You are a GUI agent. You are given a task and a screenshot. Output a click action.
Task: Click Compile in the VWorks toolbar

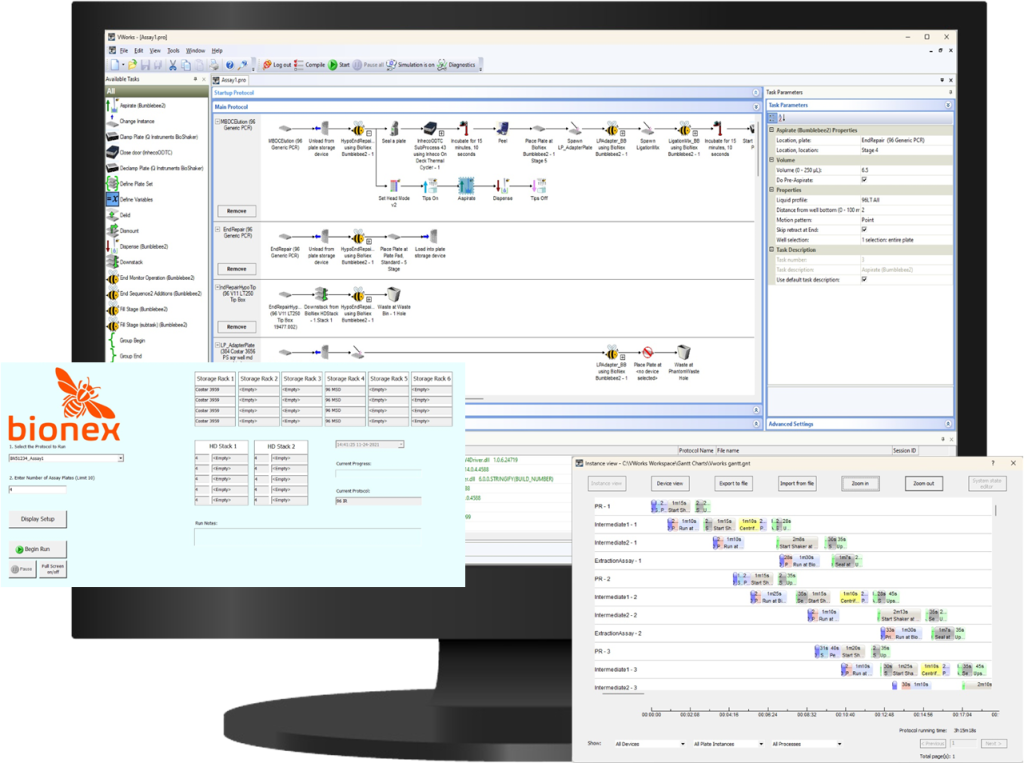(x=310, y=65)
